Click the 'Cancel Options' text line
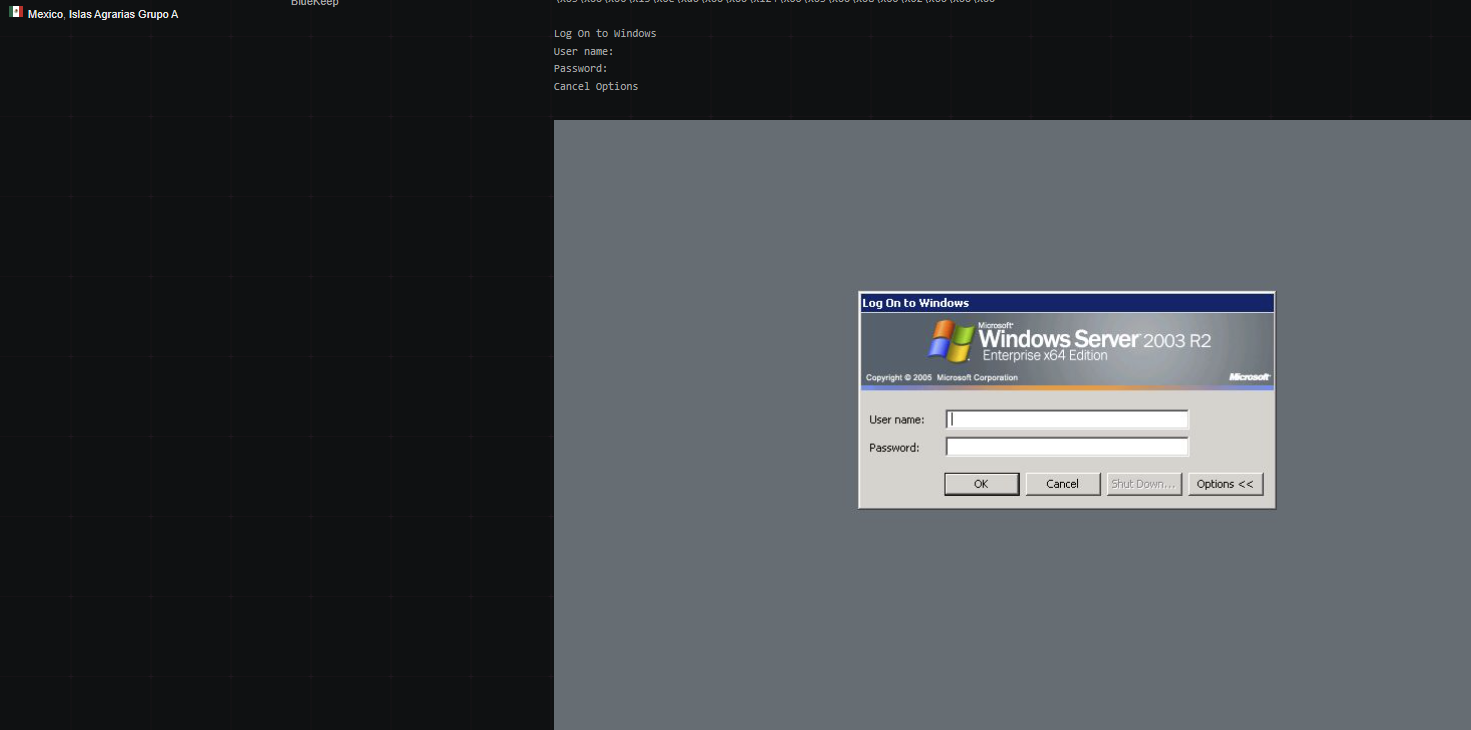 pyautogui.click(x=596, y=86)
